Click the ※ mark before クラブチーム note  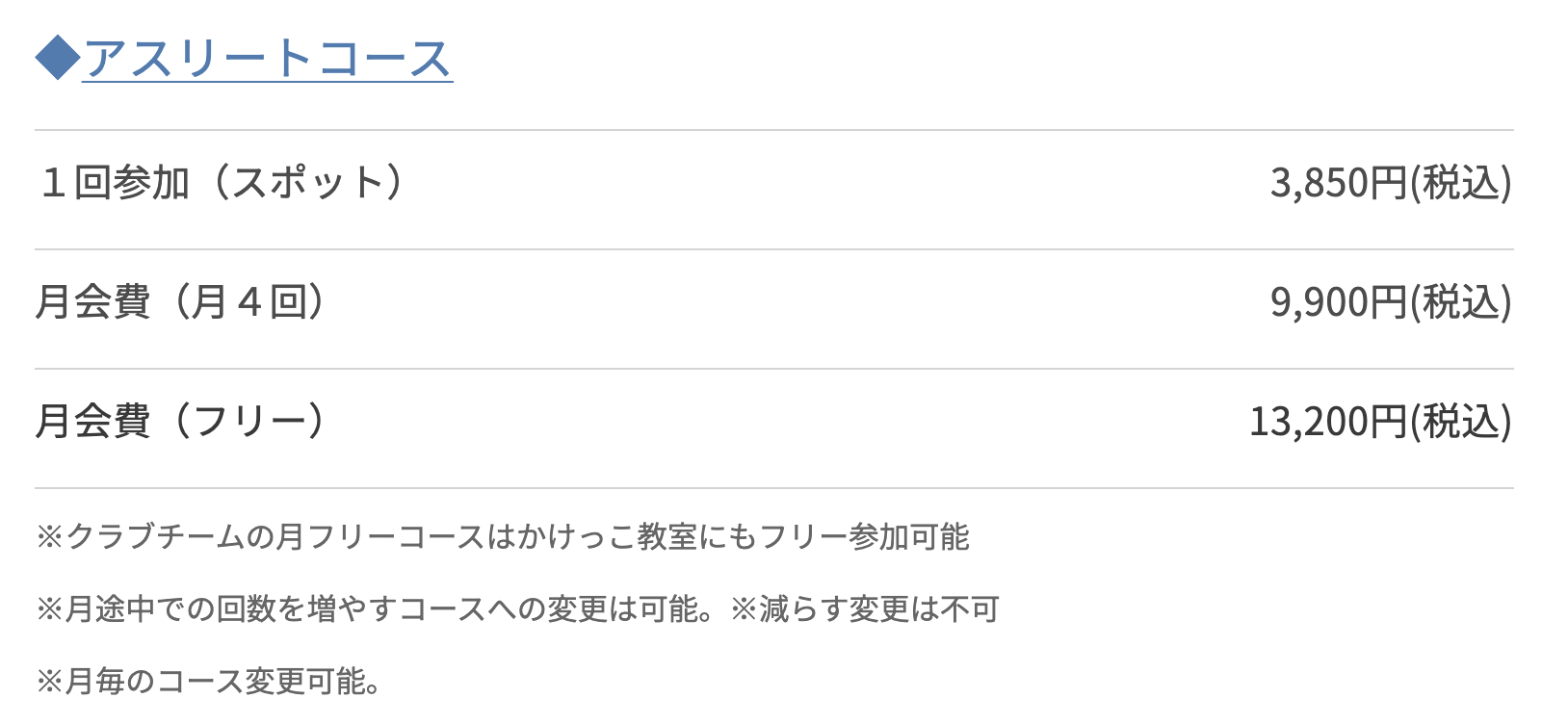49,537
